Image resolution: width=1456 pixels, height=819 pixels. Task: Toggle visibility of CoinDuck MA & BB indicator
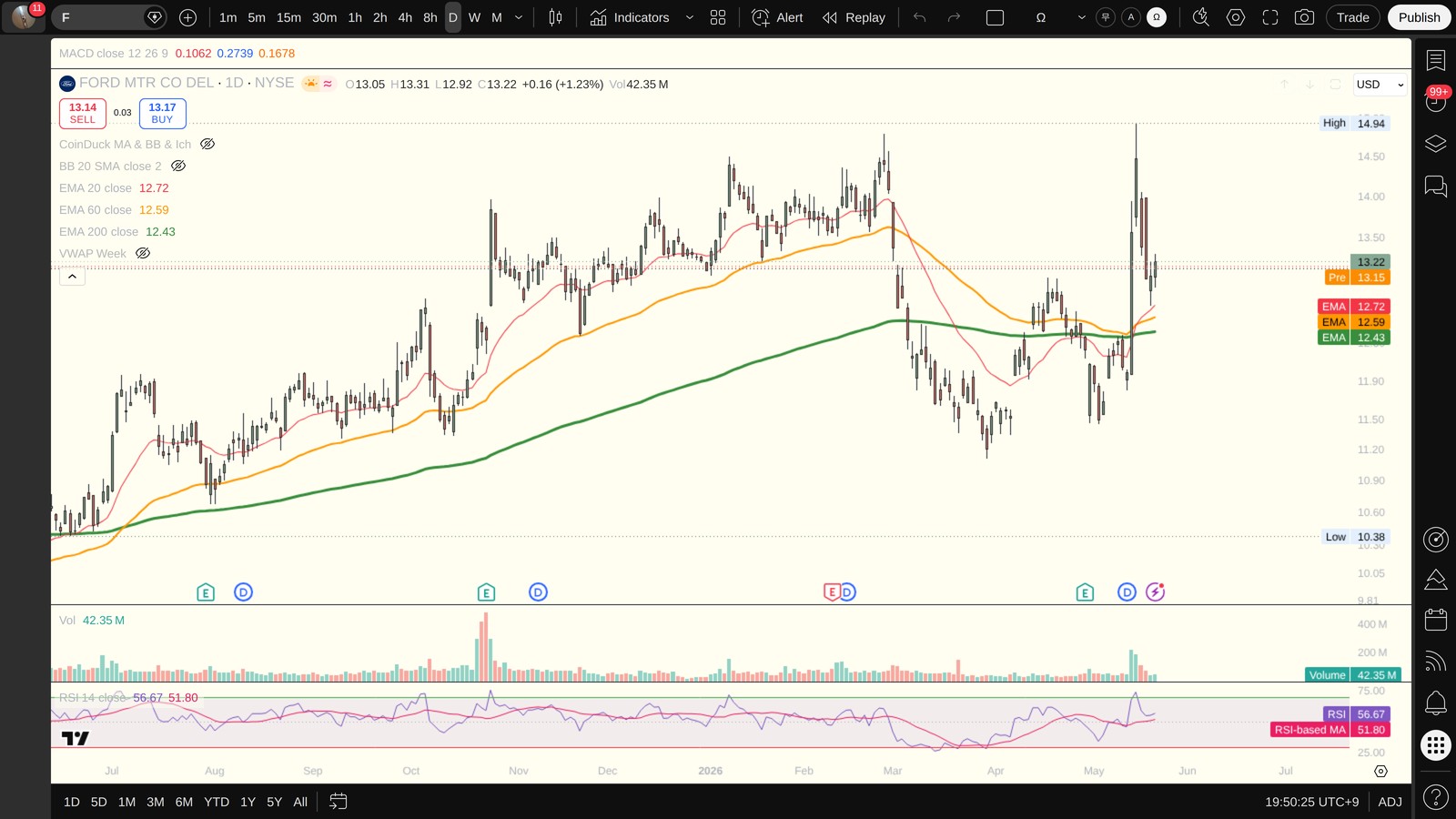click(207, 144)
